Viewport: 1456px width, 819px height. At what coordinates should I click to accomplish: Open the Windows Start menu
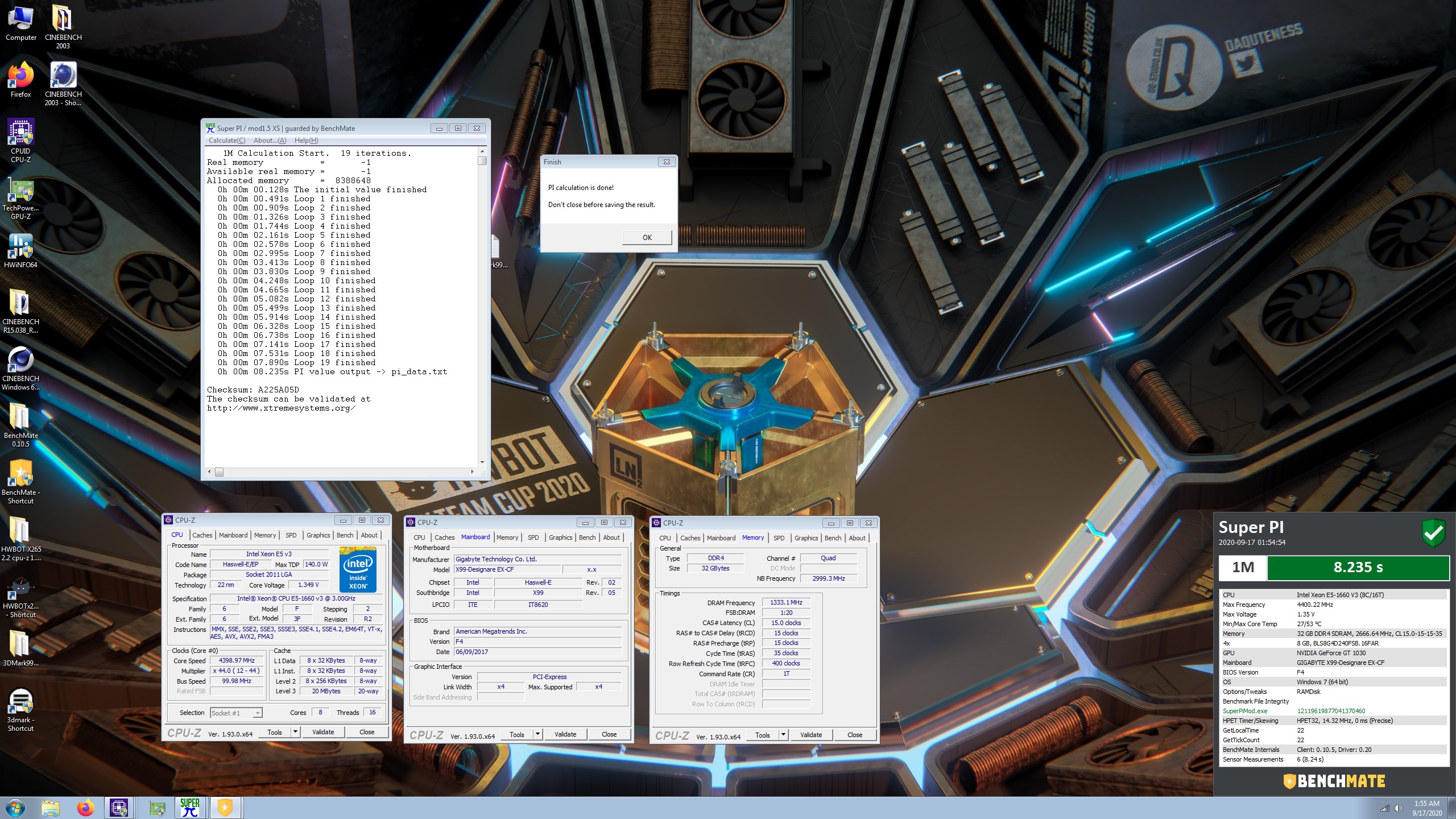click(15, 808)
